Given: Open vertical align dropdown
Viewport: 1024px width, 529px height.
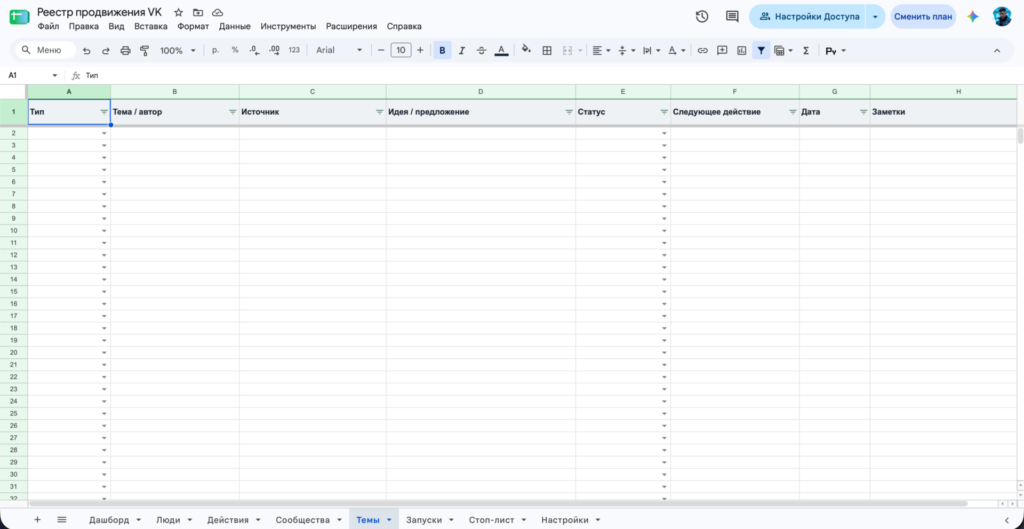Looking at the screenshot, I should [626, 50].
